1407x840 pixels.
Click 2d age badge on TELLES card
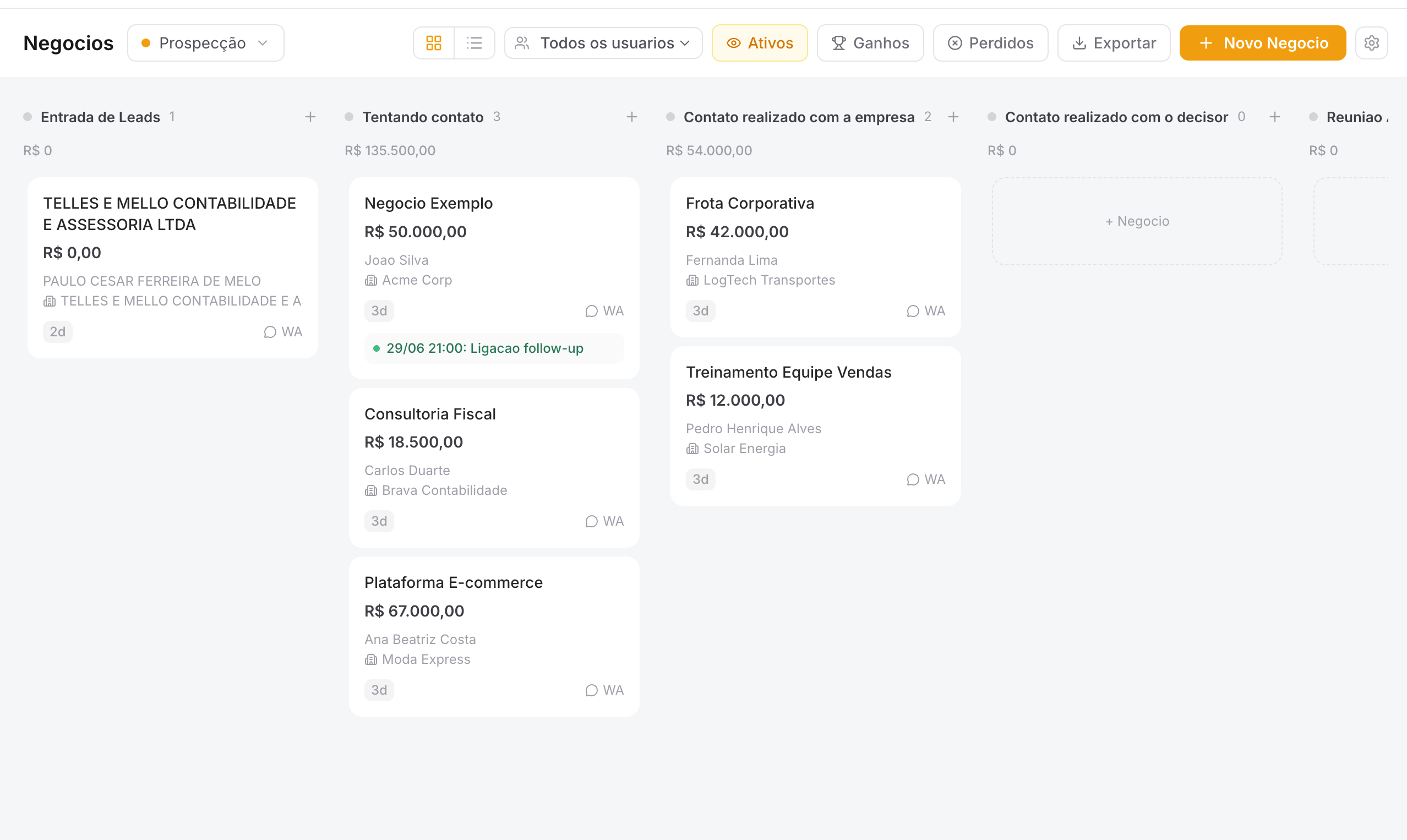tap(58, 332)
